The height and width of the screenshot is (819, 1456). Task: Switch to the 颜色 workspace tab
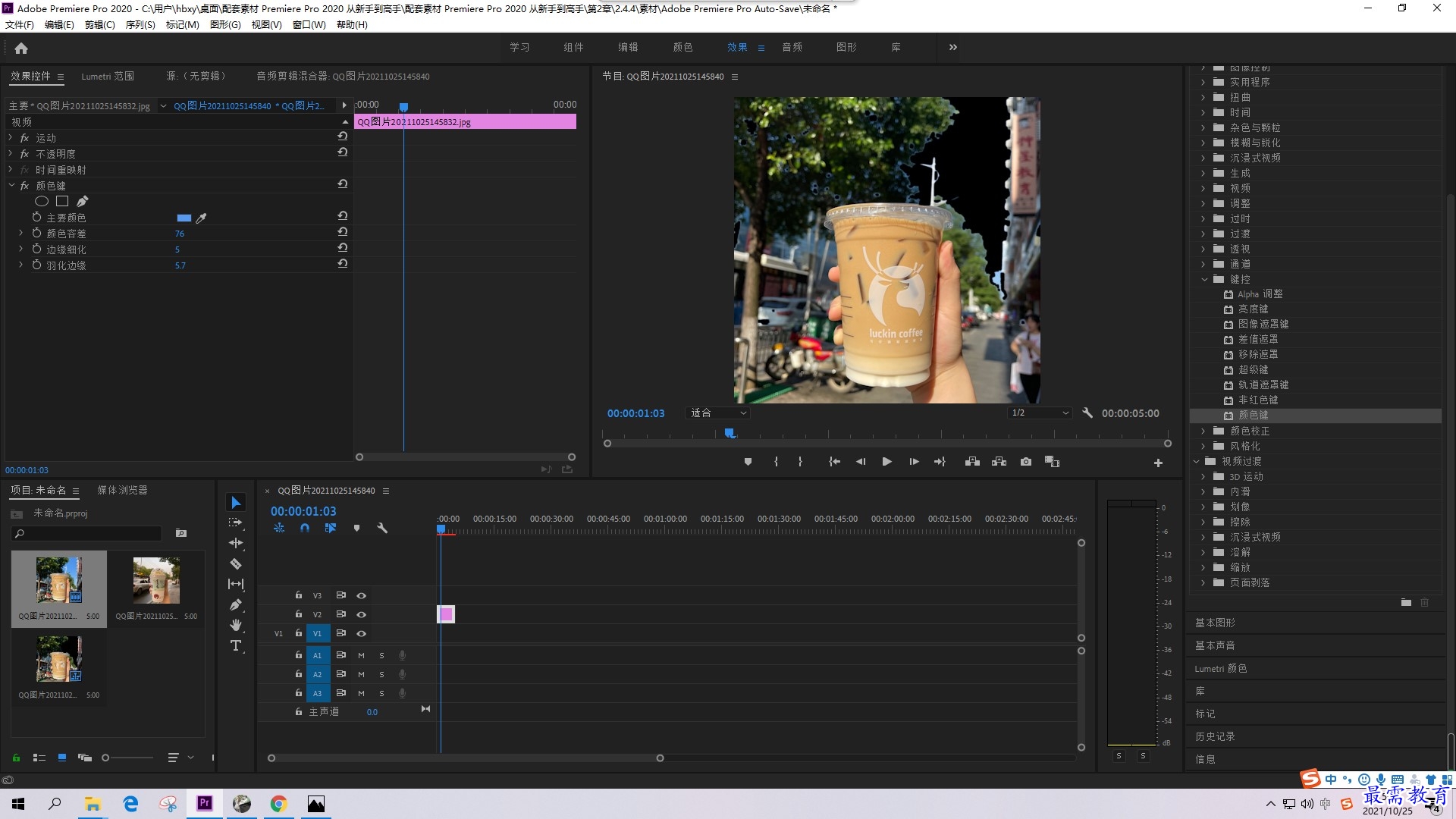[x=682, y=47]
